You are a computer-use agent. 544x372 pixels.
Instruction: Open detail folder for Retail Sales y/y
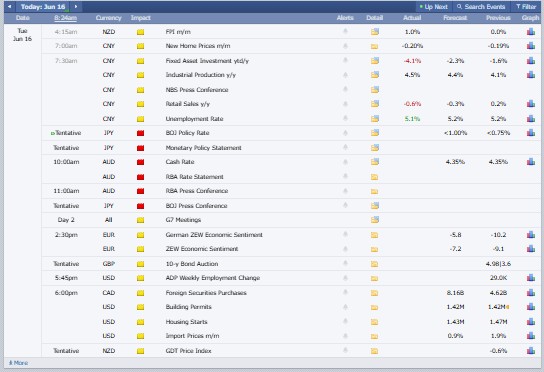[x=374, y=103]
